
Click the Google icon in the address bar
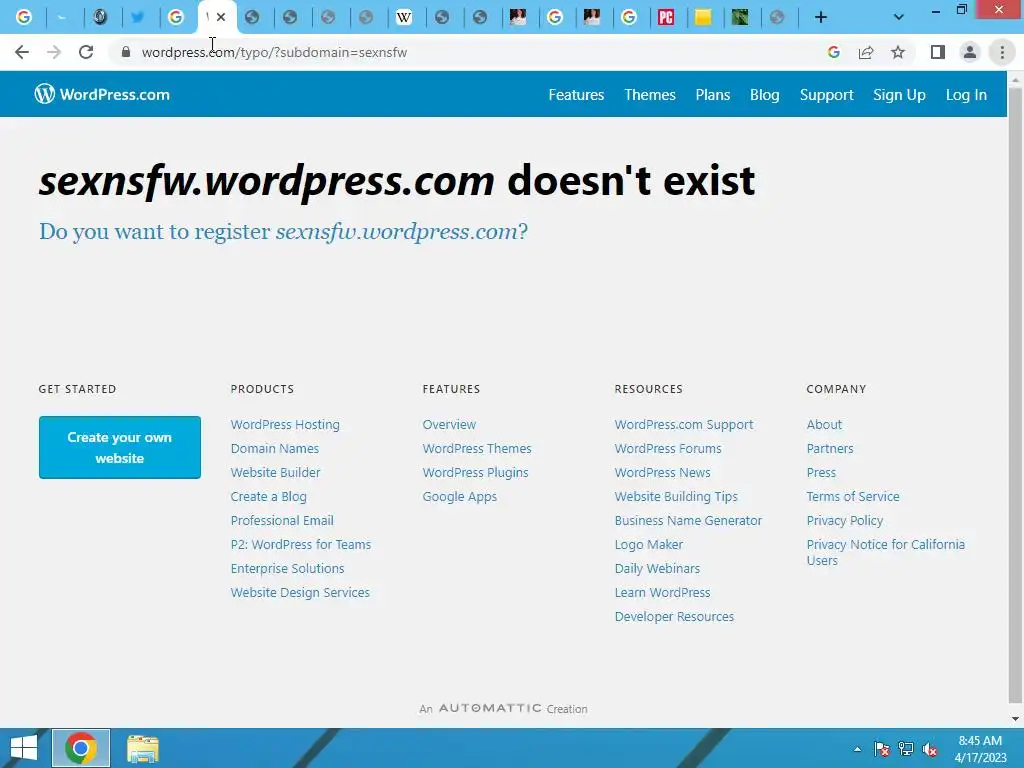833,52
